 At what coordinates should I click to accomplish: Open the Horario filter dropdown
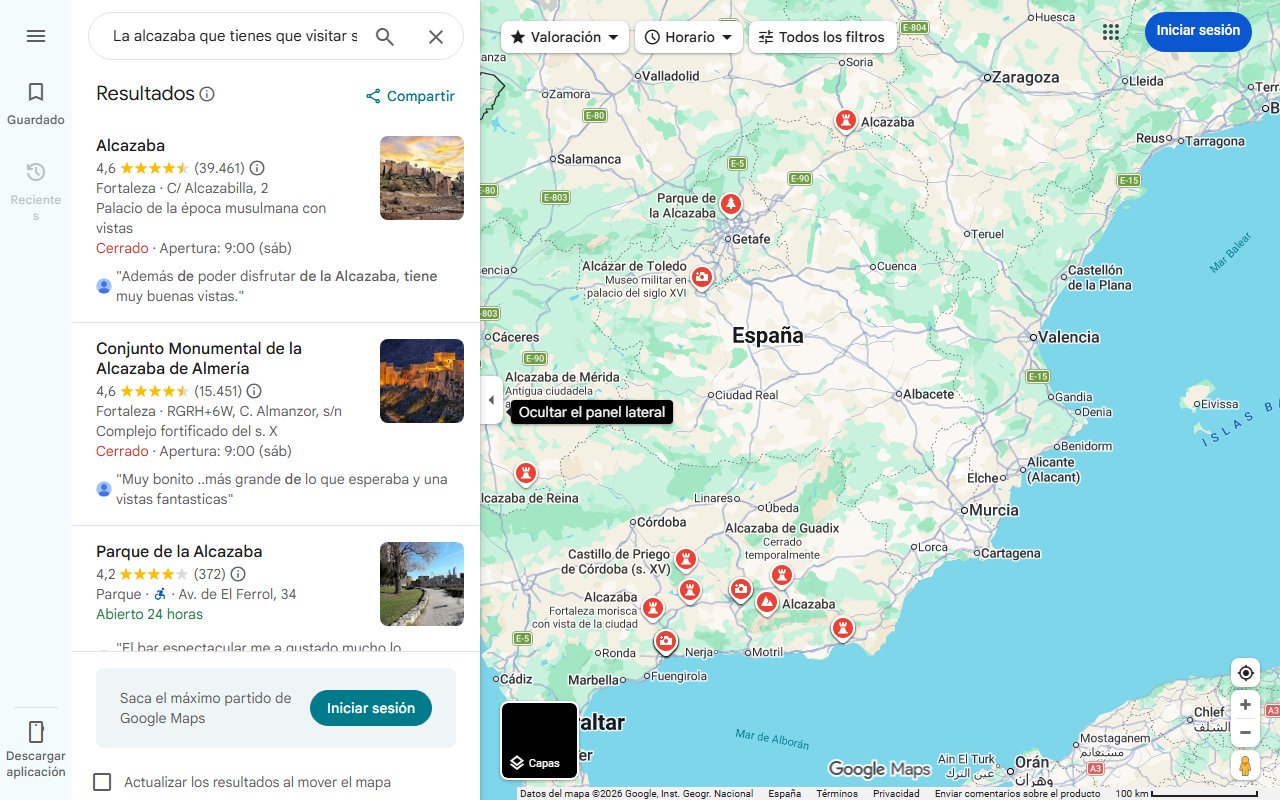tap(688, 36)
